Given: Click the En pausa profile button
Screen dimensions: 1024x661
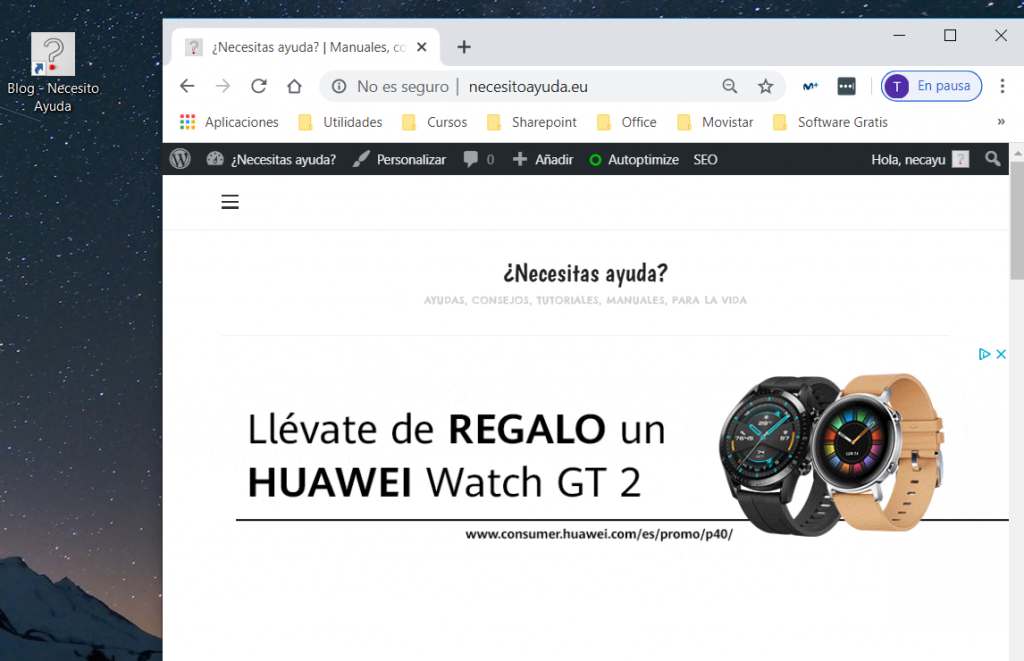Looking at the screenshot, I should click(x=931, y=86).
